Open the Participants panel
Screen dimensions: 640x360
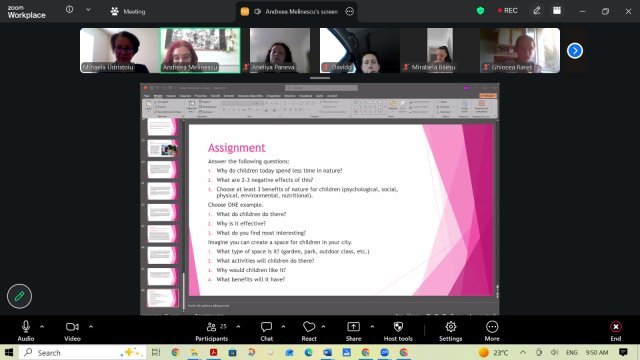tap(211, 331)
